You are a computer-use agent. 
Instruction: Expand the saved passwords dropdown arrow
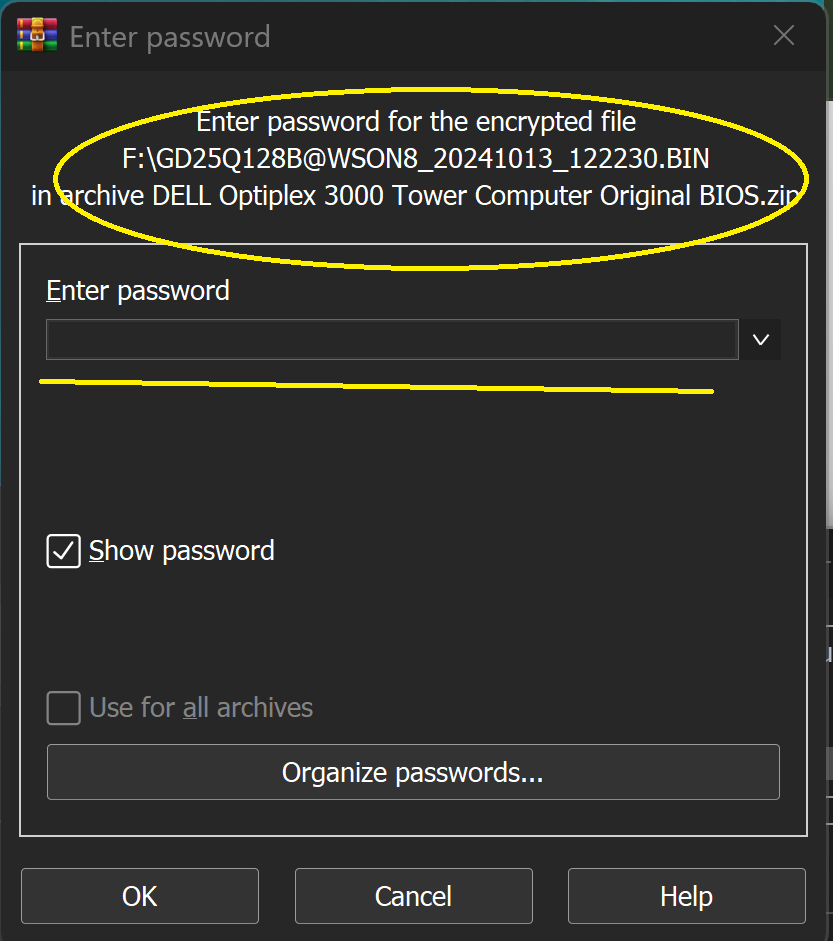[760, 340]
